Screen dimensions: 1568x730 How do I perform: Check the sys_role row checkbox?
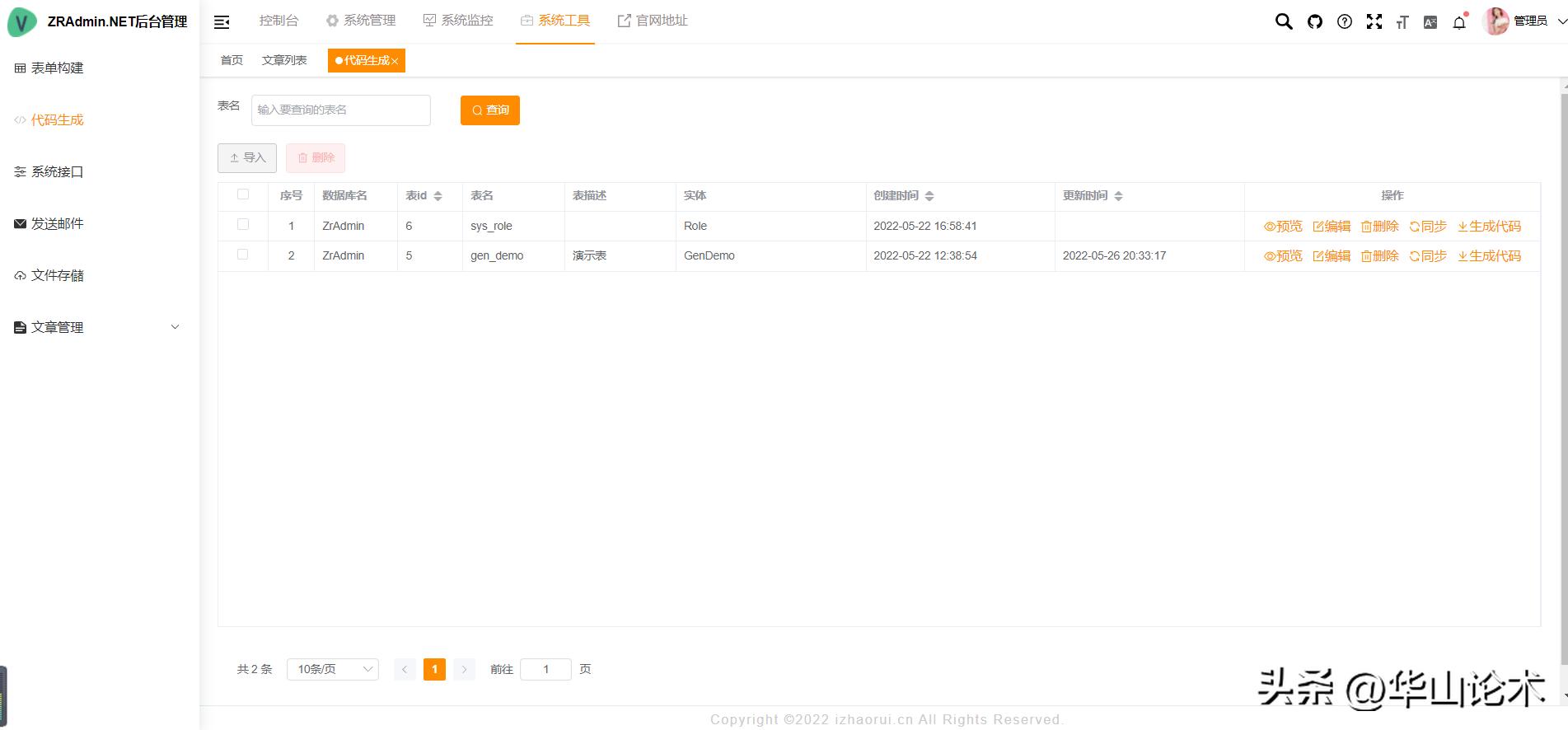242,224
